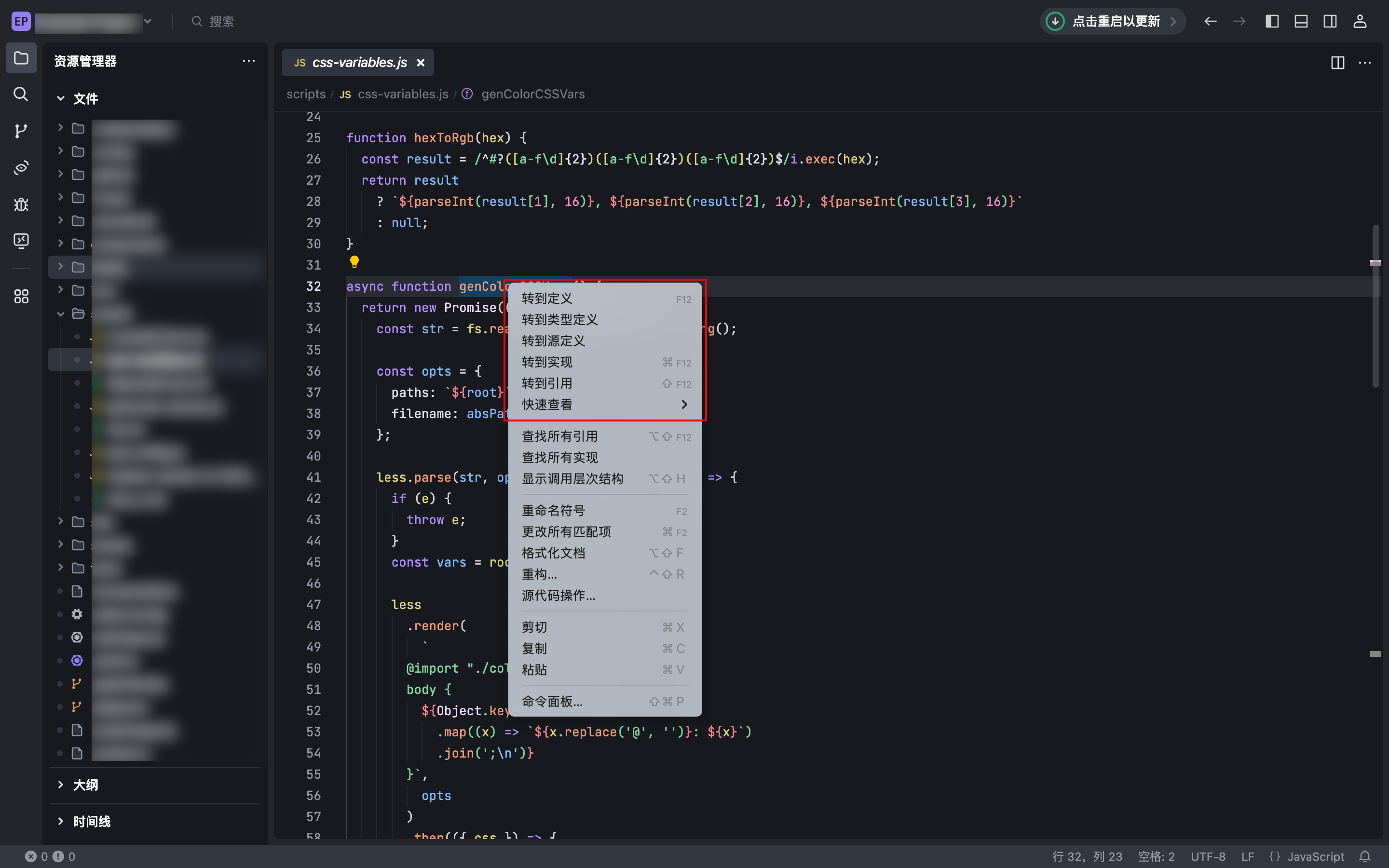Click the yellow lightbulb code action icon
The width and height of the screenshot is (1389, 868).
(354, 262)
